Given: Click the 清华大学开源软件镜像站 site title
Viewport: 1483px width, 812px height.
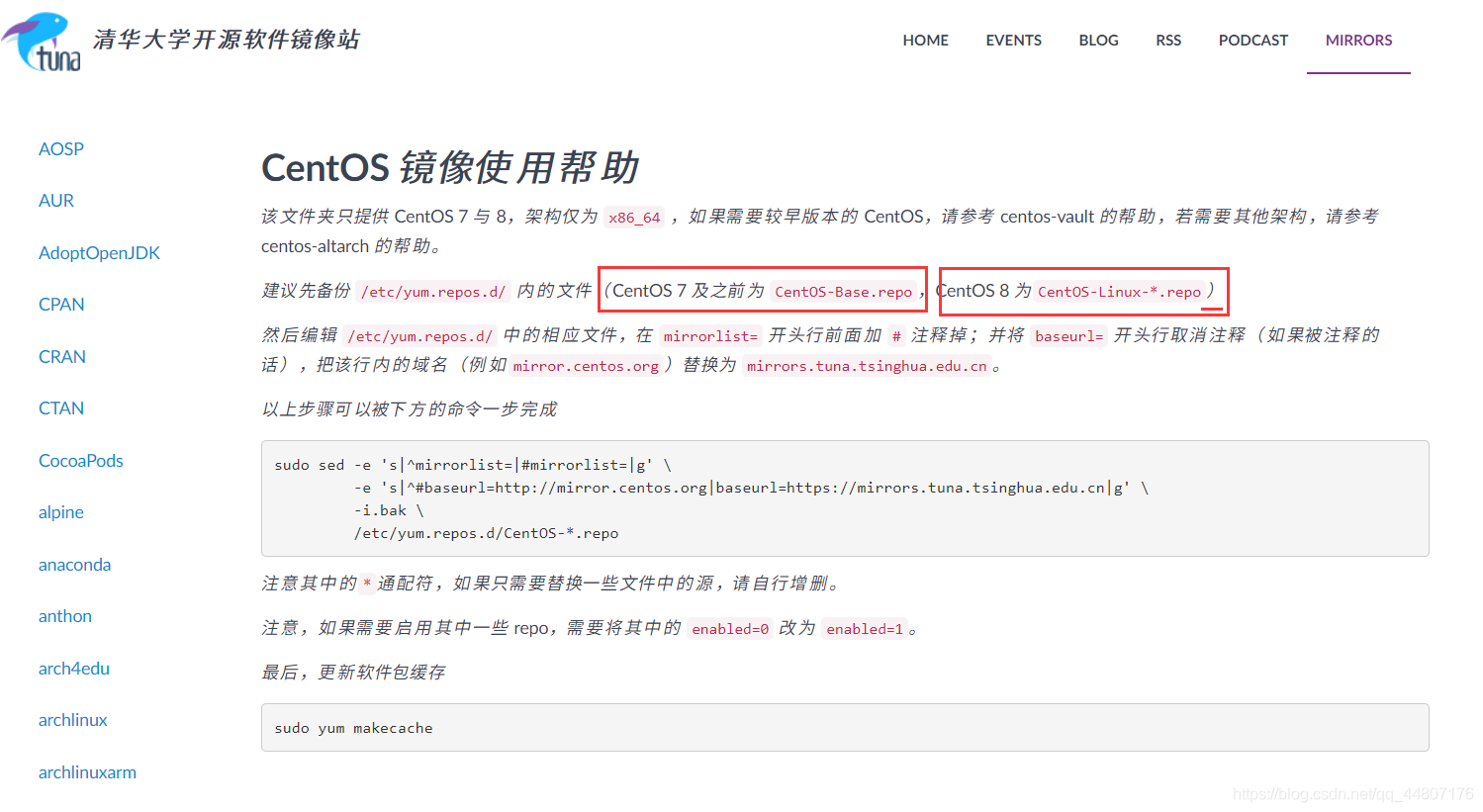Looking at the screenshot, I should point(227,40).
